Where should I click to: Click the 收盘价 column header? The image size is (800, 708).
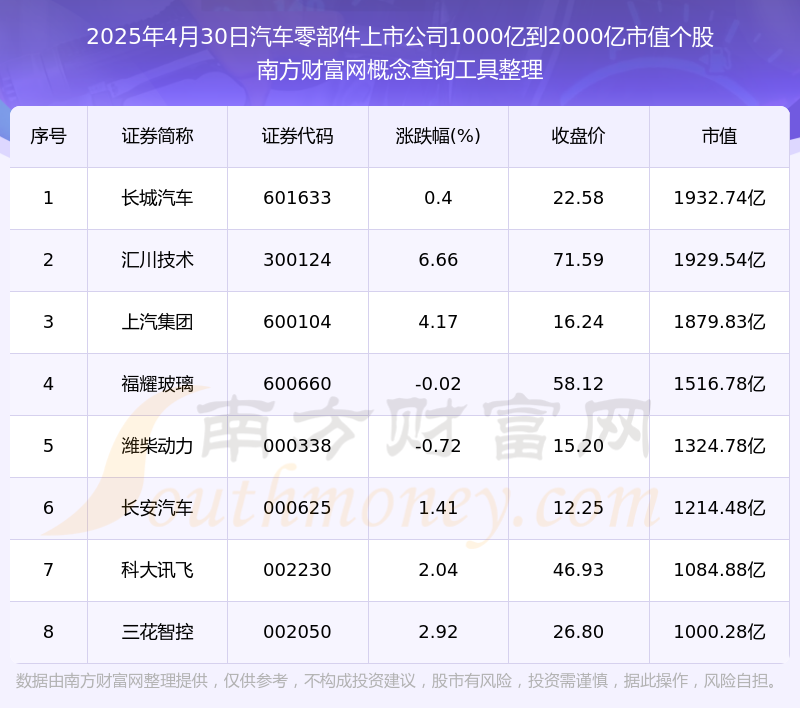click(578, 136)
